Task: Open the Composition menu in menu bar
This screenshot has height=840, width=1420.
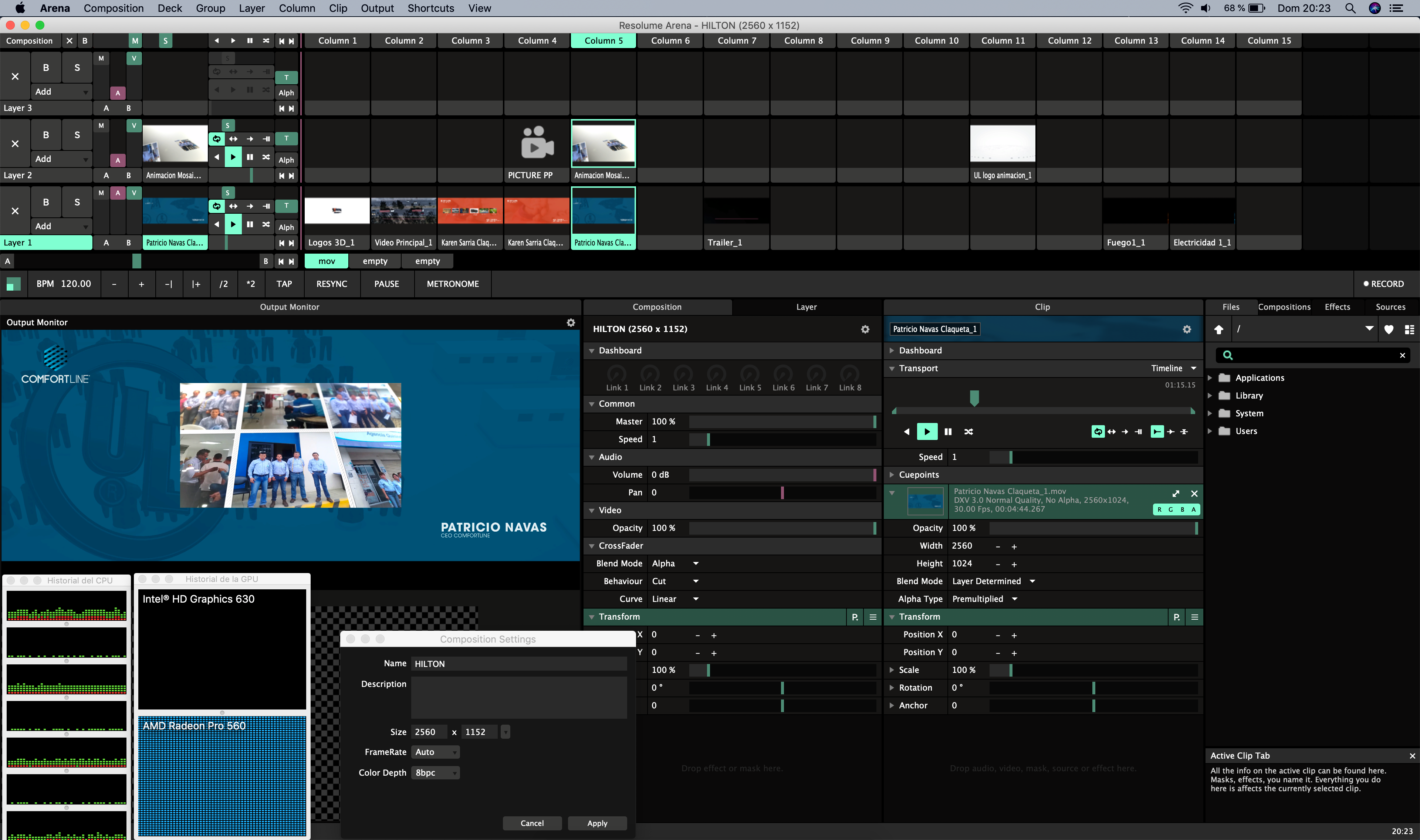Action: 113,9
